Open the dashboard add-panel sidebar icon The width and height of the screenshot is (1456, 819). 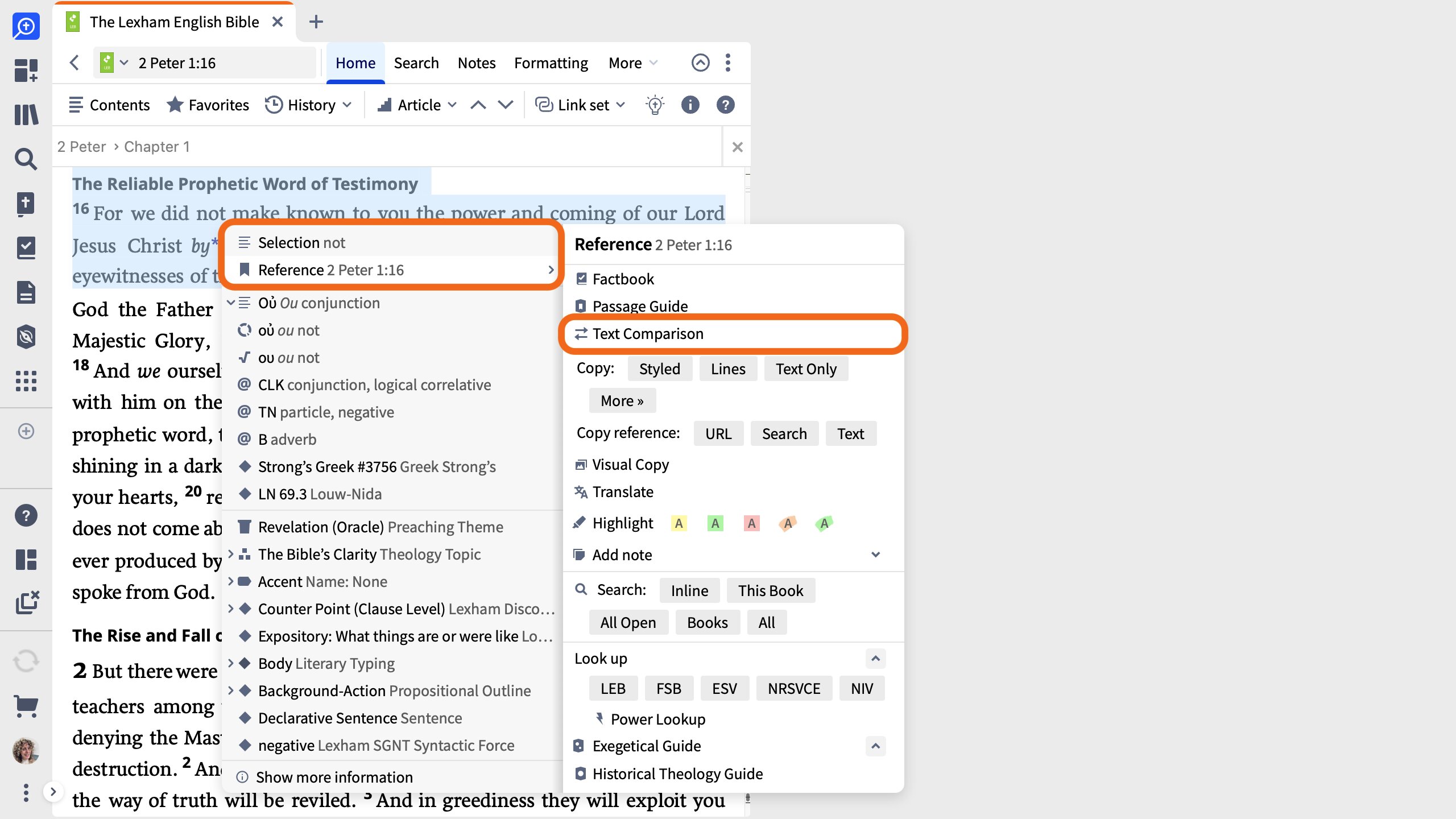(x=26, y=71)
